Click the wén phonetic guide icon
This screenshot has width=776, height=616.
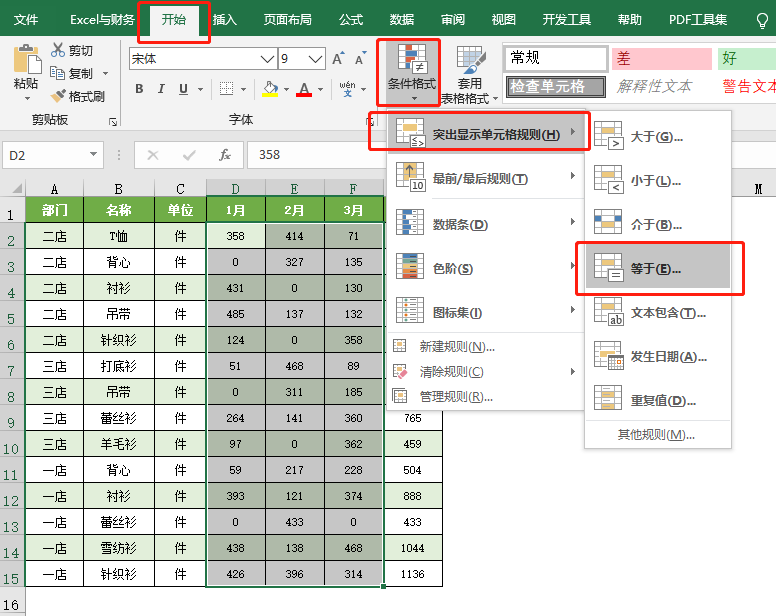(x=347, y=89)
